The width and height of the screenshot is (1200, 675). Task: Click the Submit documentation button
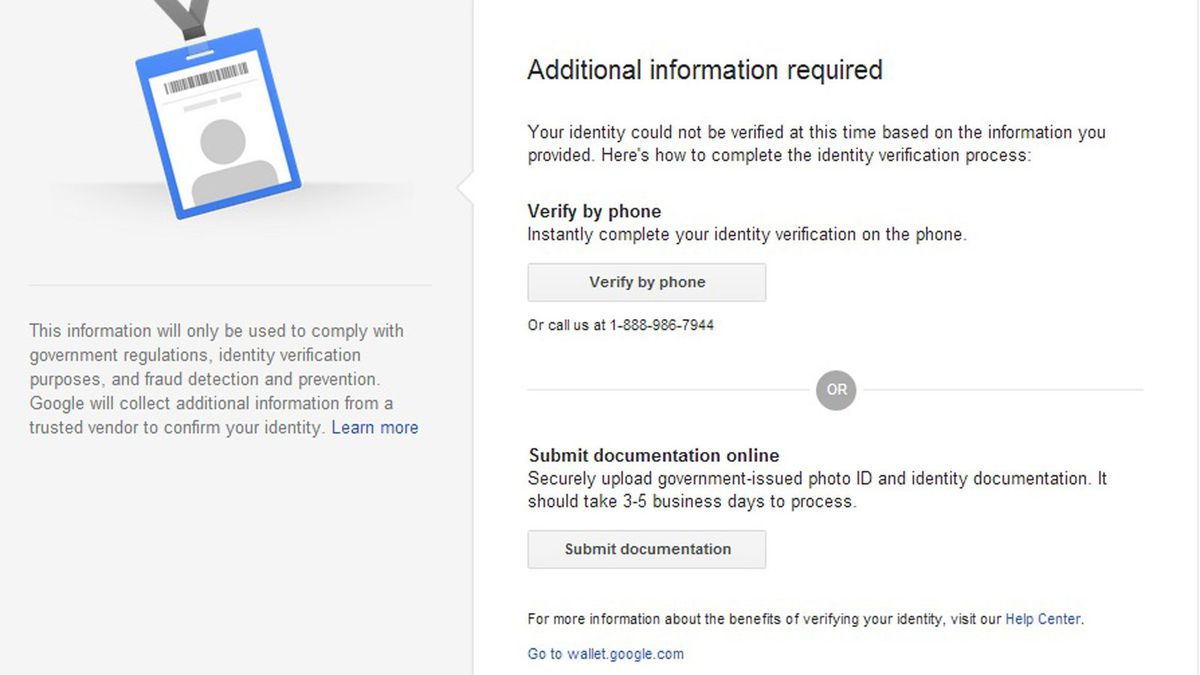click(x=645, y=549)
